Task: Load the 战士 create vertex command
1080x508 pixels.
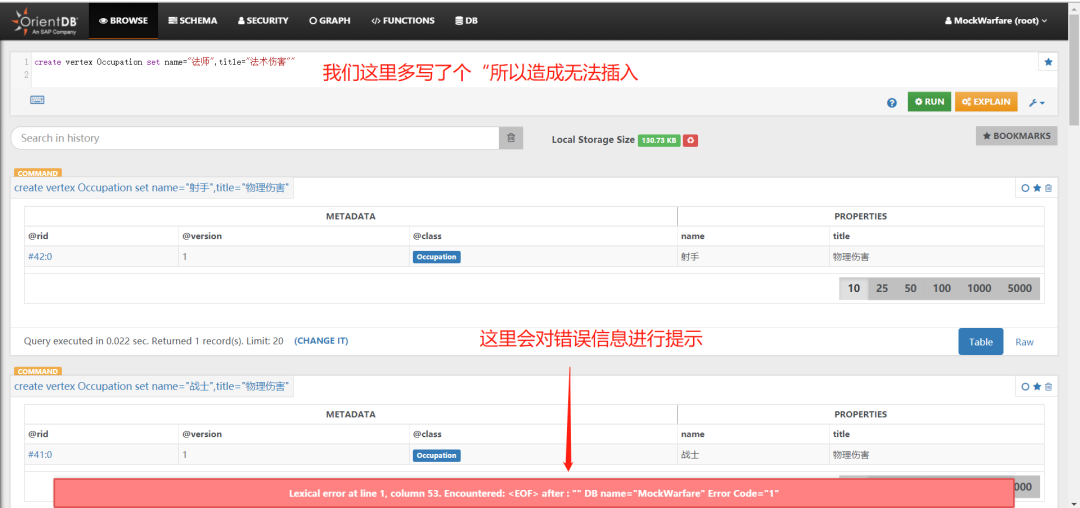Action: coord(152,387)
